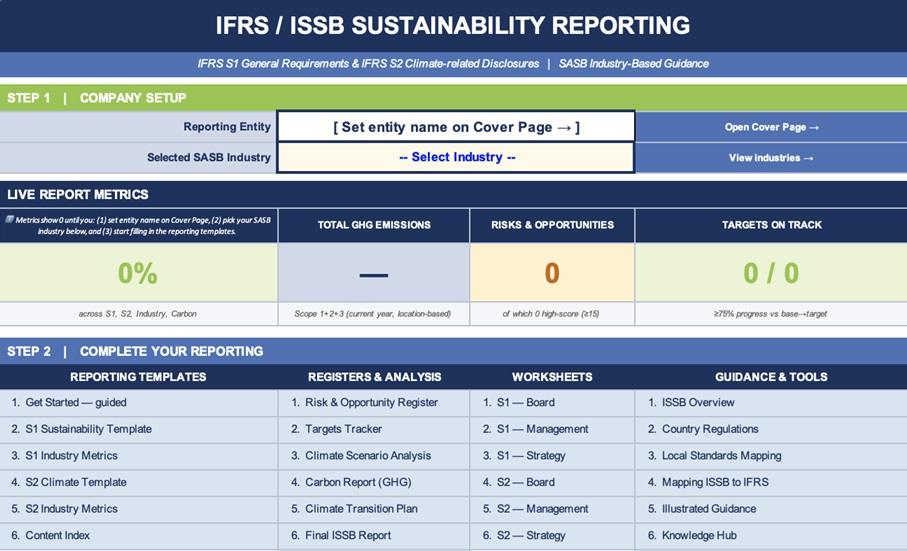Select the Reporting Entity name field
The image size is (907, 551).
pos(456,127)
